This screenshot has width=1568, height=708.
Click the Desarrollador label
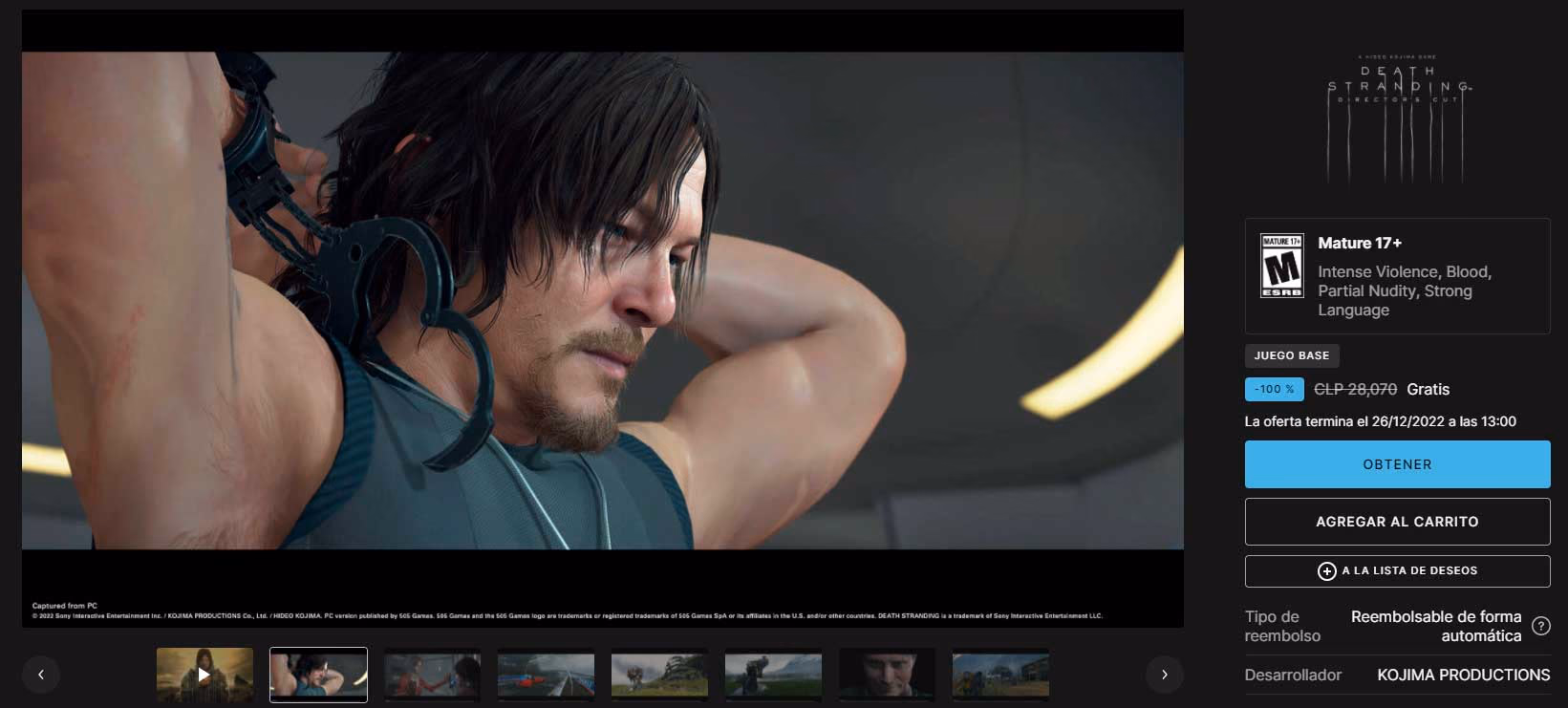pos(1293,675)
